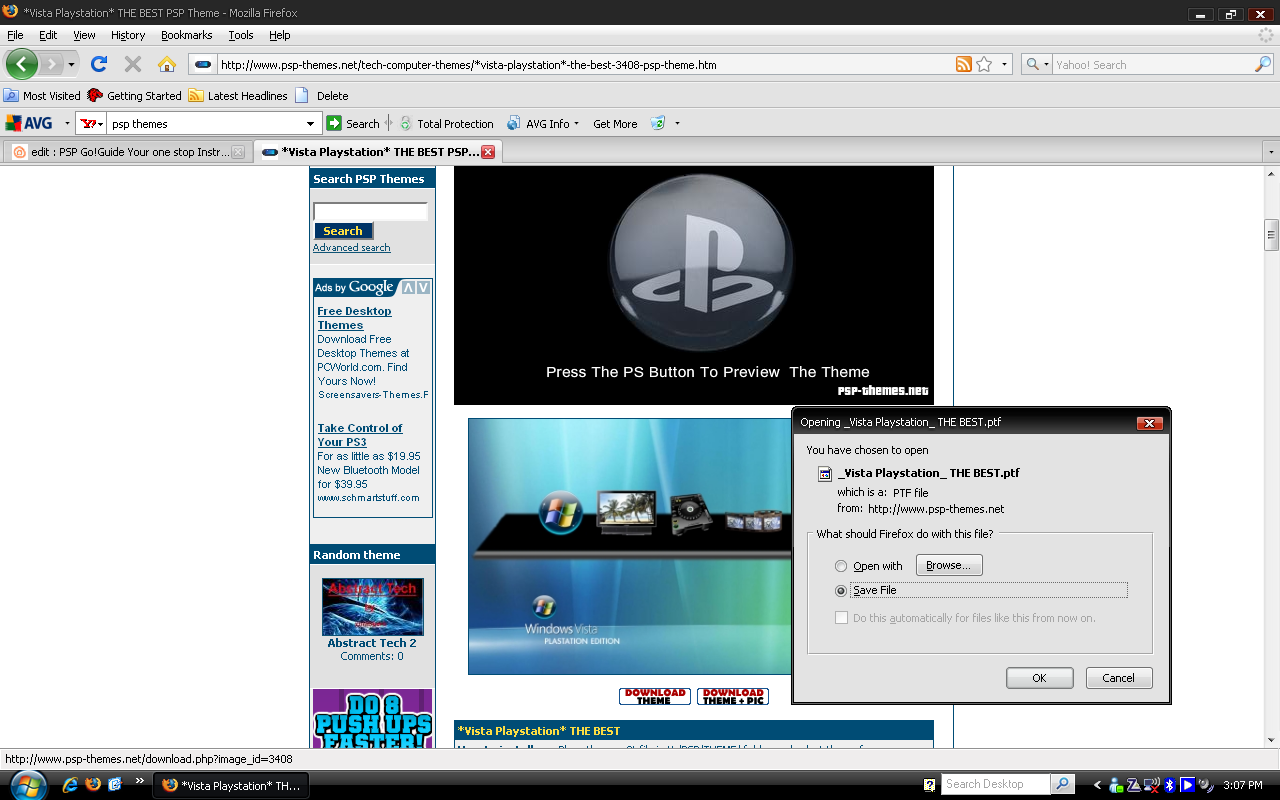Image resolution: width=1280 pixels, height=800 pixels.
Task: Open the Advanced search link
Action: pyautogui.click(x=351, y=248)
